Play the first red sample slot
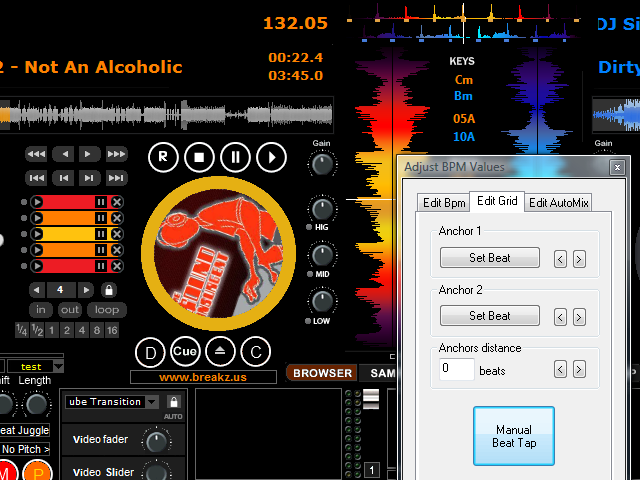 37,202
